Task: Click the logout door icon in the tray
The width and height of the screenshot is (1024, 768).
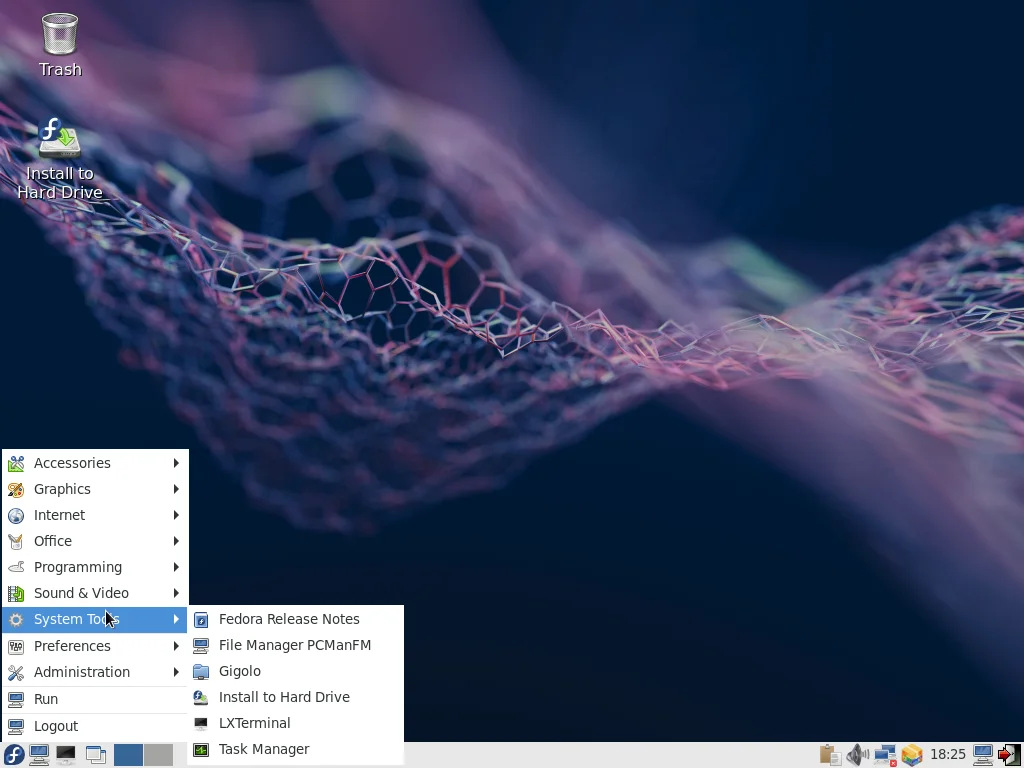Action: (x=1009, y=755)
